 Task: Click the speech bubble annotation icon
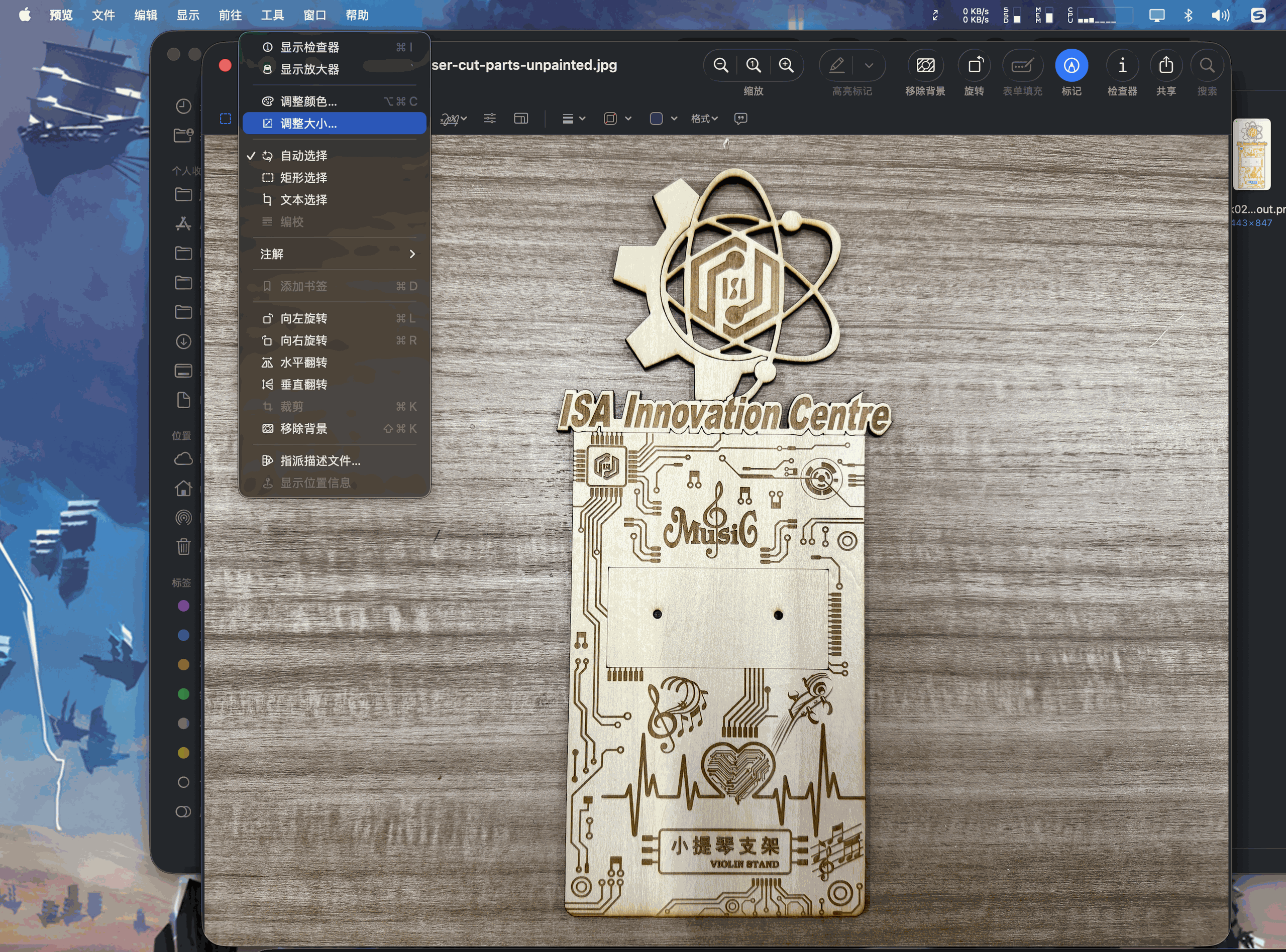pos(740,118)
